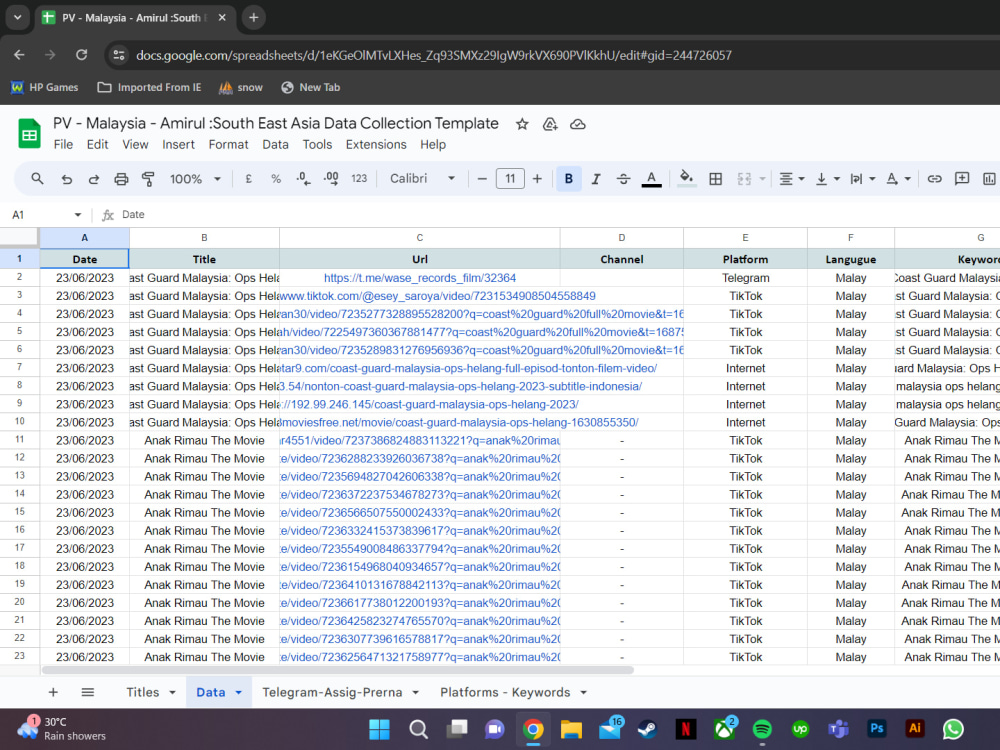Open the Extensions menu
The height and width of the screenshot is (750, 1000).
click(376, 145)
